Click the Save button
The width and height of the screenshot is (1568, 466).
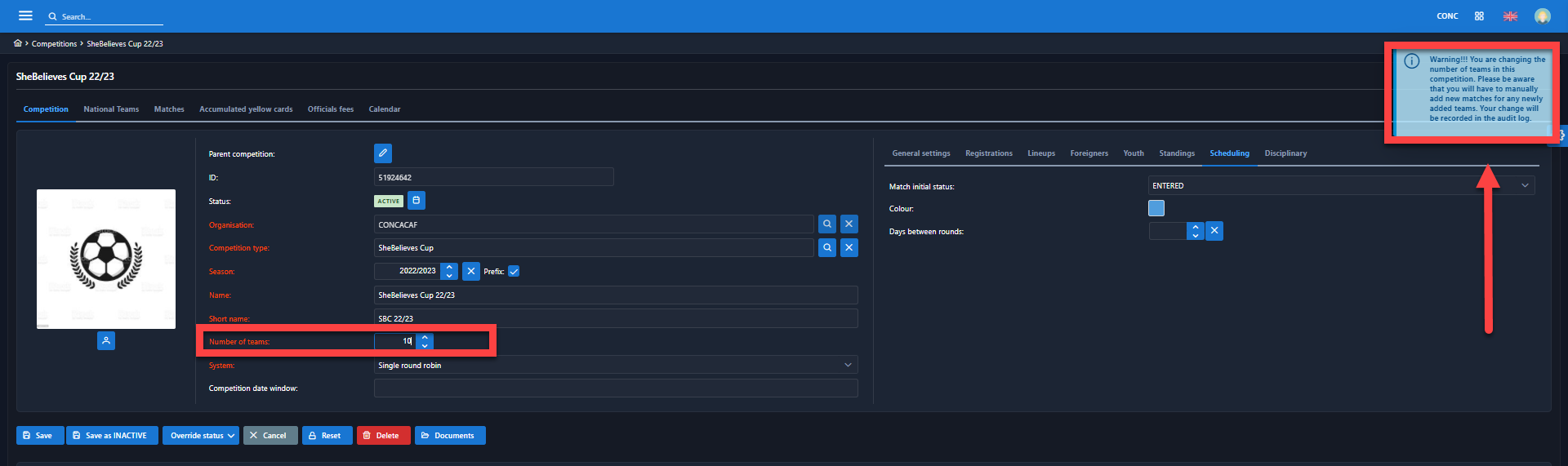point(38,436)
